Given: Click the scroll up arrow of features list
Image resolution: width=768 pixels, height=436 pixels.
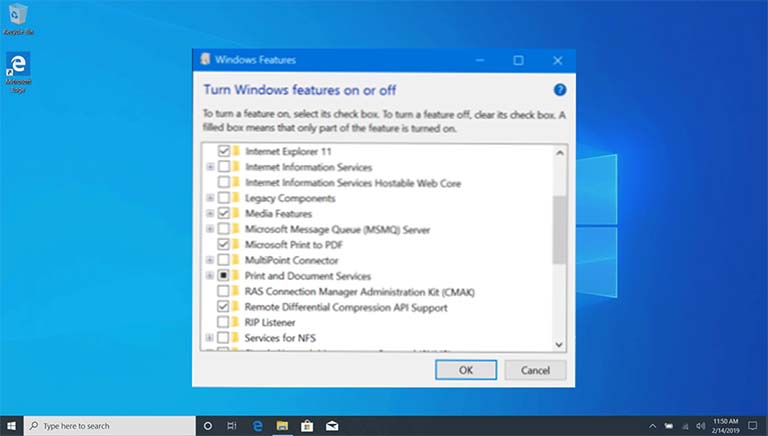Looking at the screenshot, I should click(x=559, y=153).
